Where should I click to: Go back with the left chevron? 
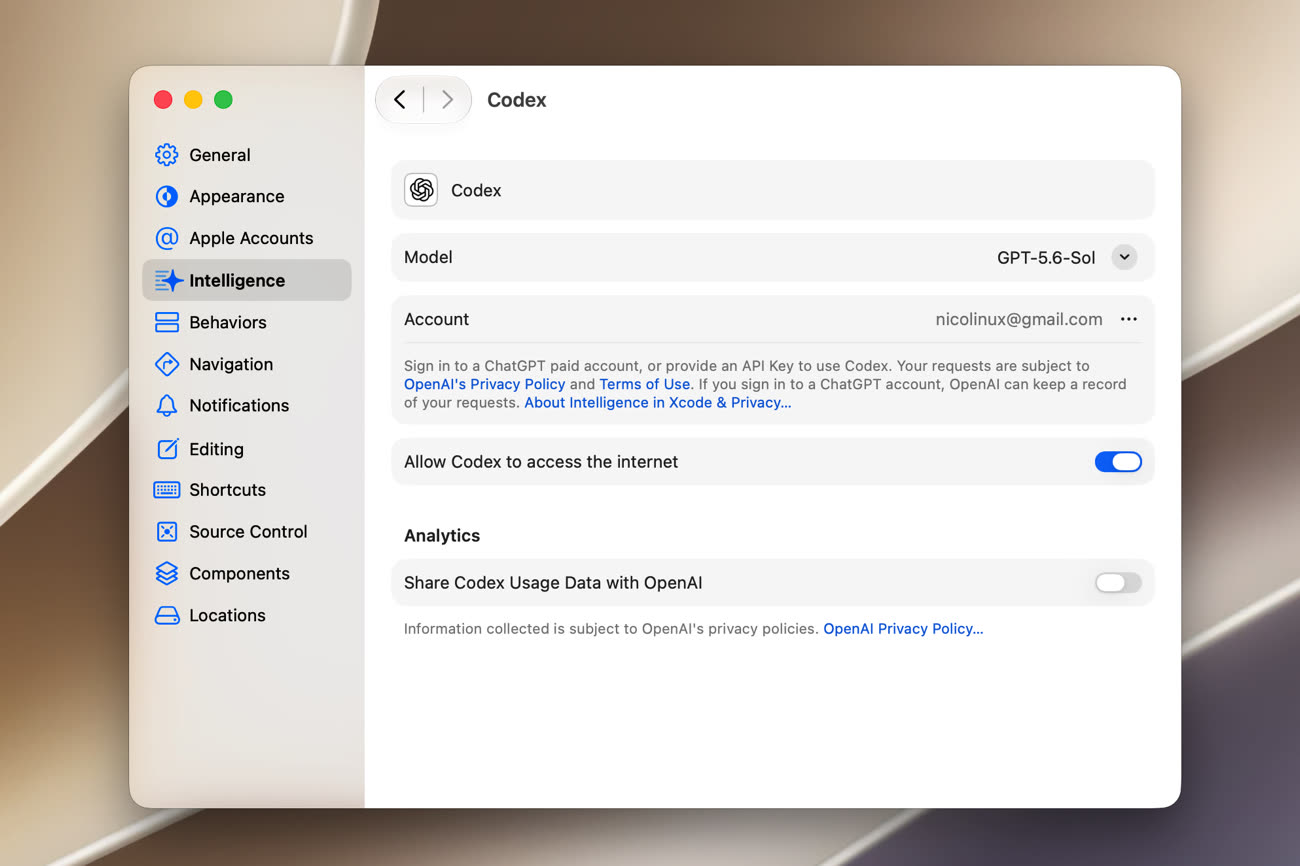pyautogui.click(x=400, y=100)
